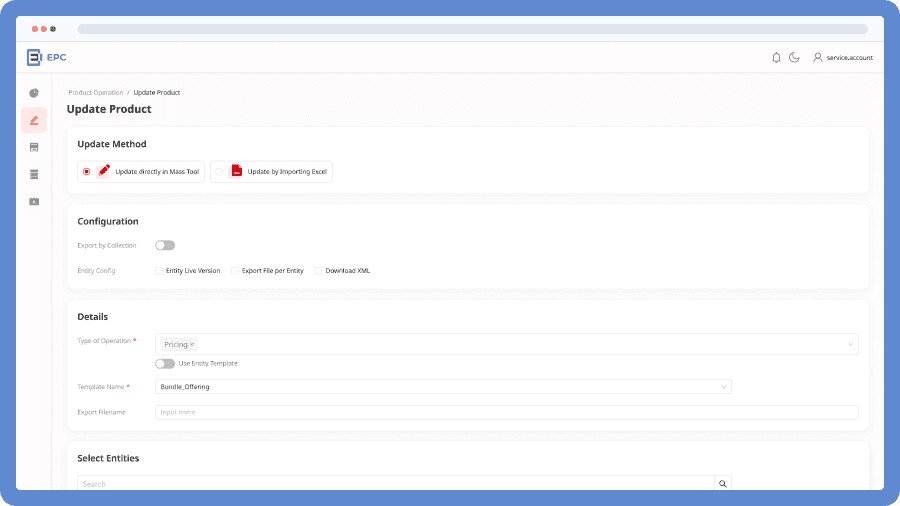Go to Product Operation breadcrumb
900x506 pixels.
[x=96, y=92]
